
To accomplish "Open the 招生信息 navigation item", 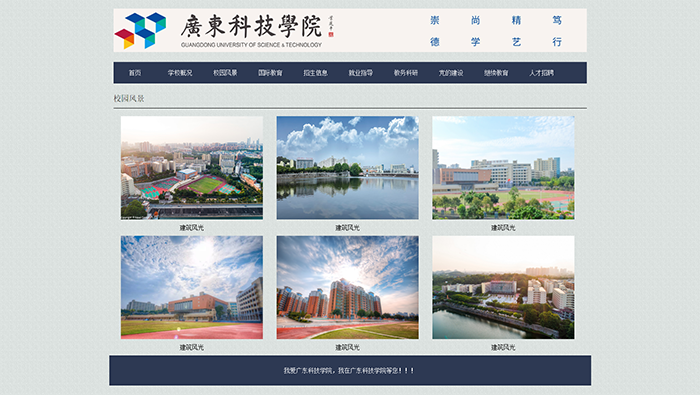I will [316, 73].
